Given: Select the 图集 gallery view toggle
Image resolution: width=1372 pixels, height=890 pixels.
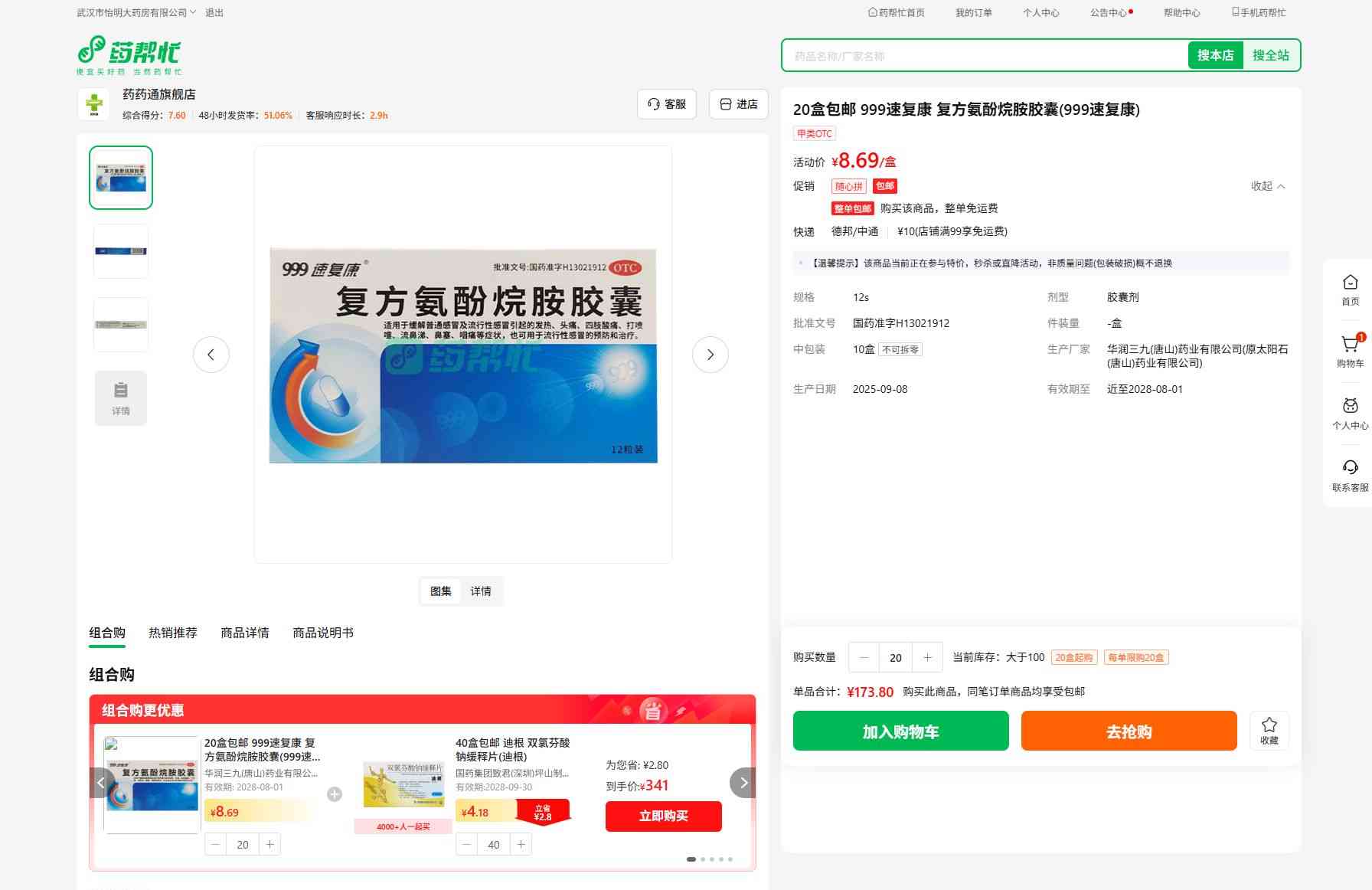Looking at the screenshot, I should 441,591.
